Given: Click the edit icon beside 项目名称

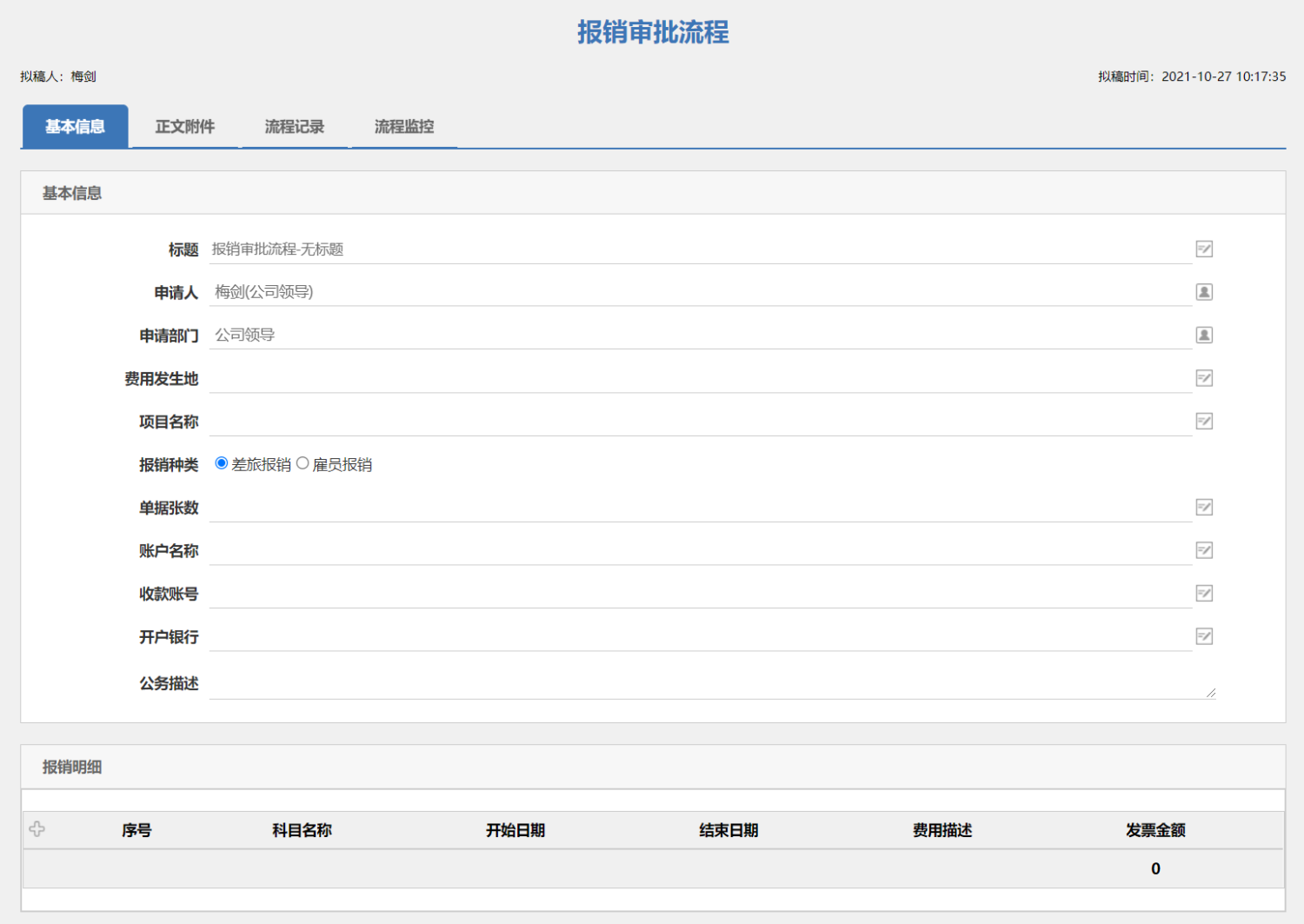Looking at the screenshot, I should (1205, 421).
